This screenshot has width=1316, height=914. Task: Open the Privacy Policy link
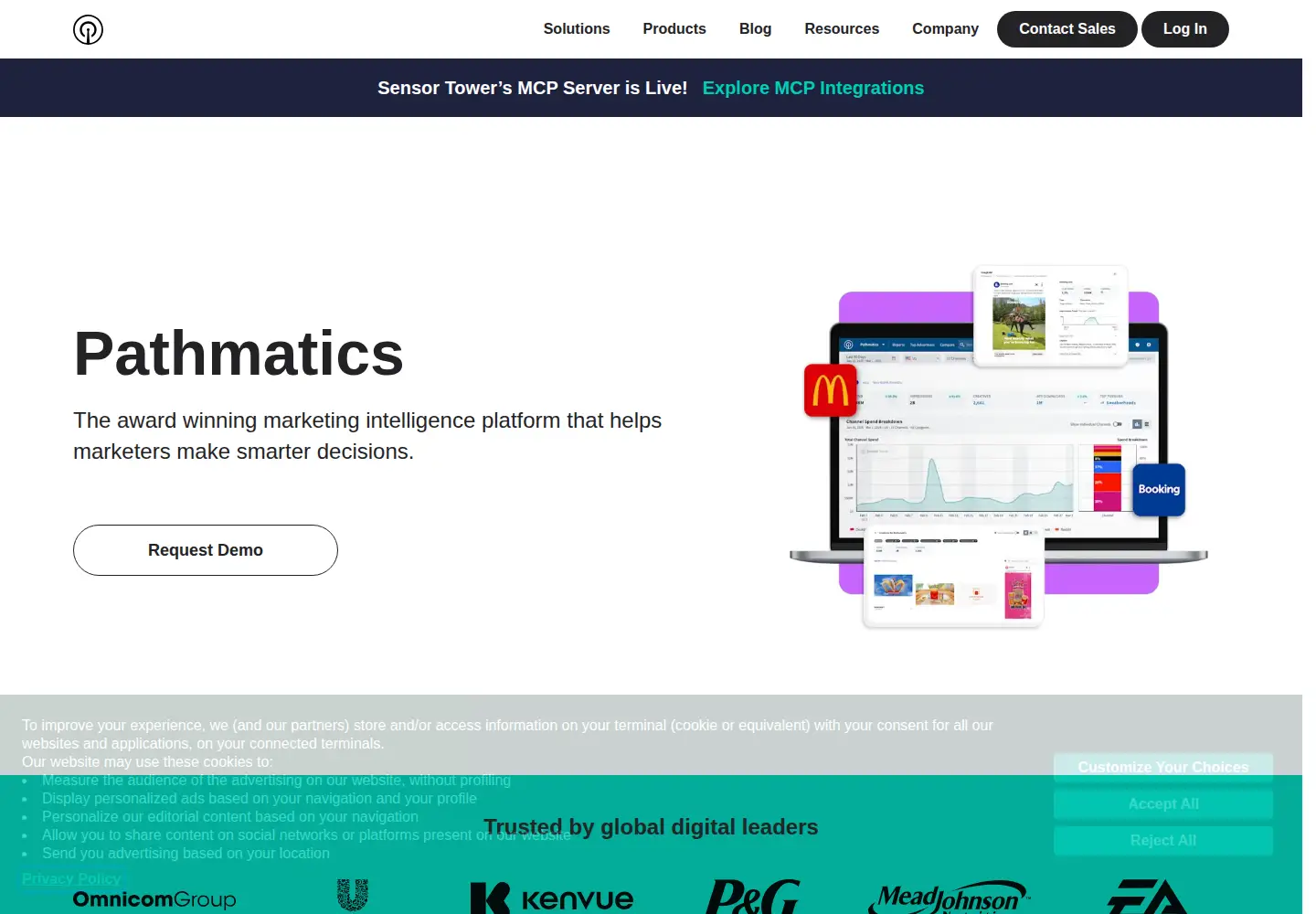point(71,878)
